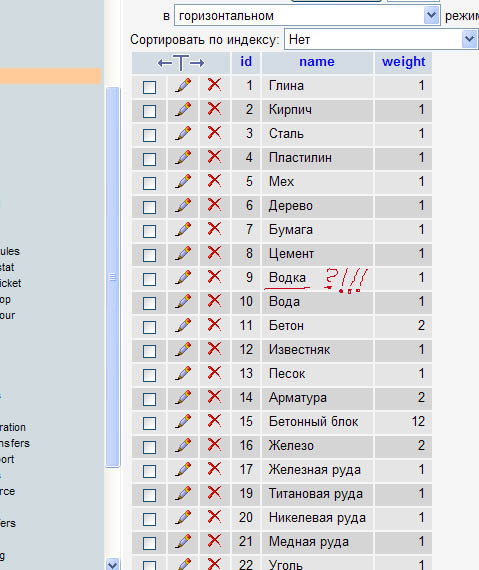Click the weight value 12 for Бетонный блок
The height and width of the screenshot is (570, 479).
pyautogui.click(x=418, y=422)
